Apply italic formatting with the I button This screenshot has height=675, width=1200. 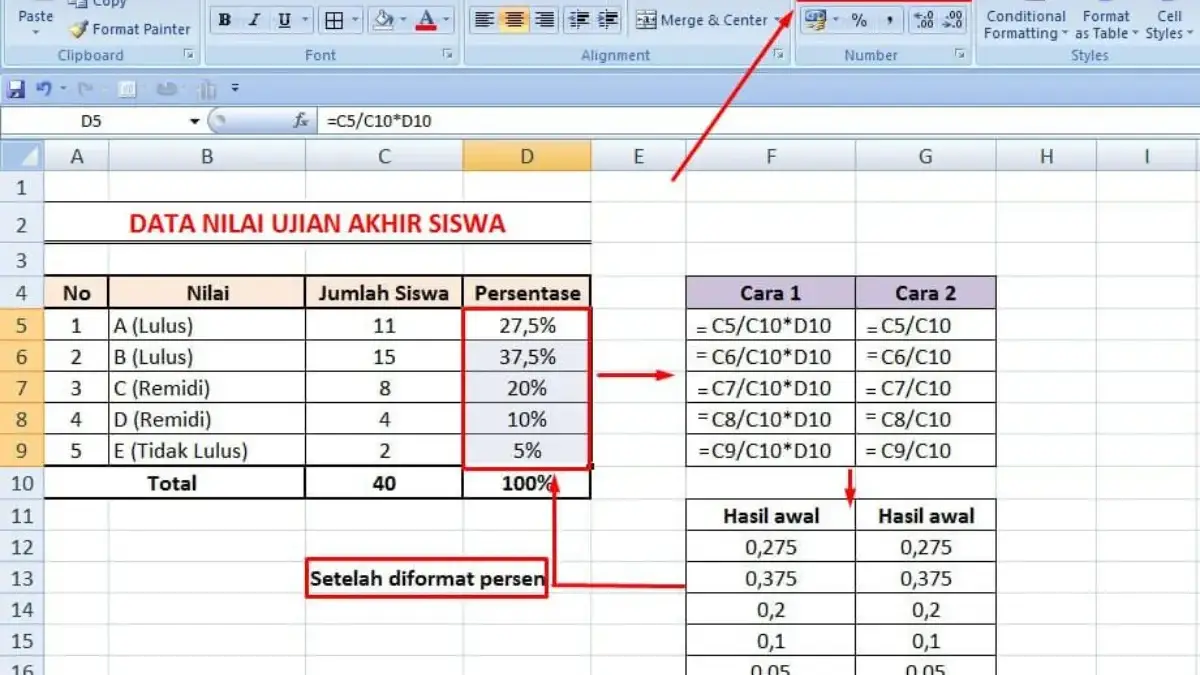coord(254,20)
